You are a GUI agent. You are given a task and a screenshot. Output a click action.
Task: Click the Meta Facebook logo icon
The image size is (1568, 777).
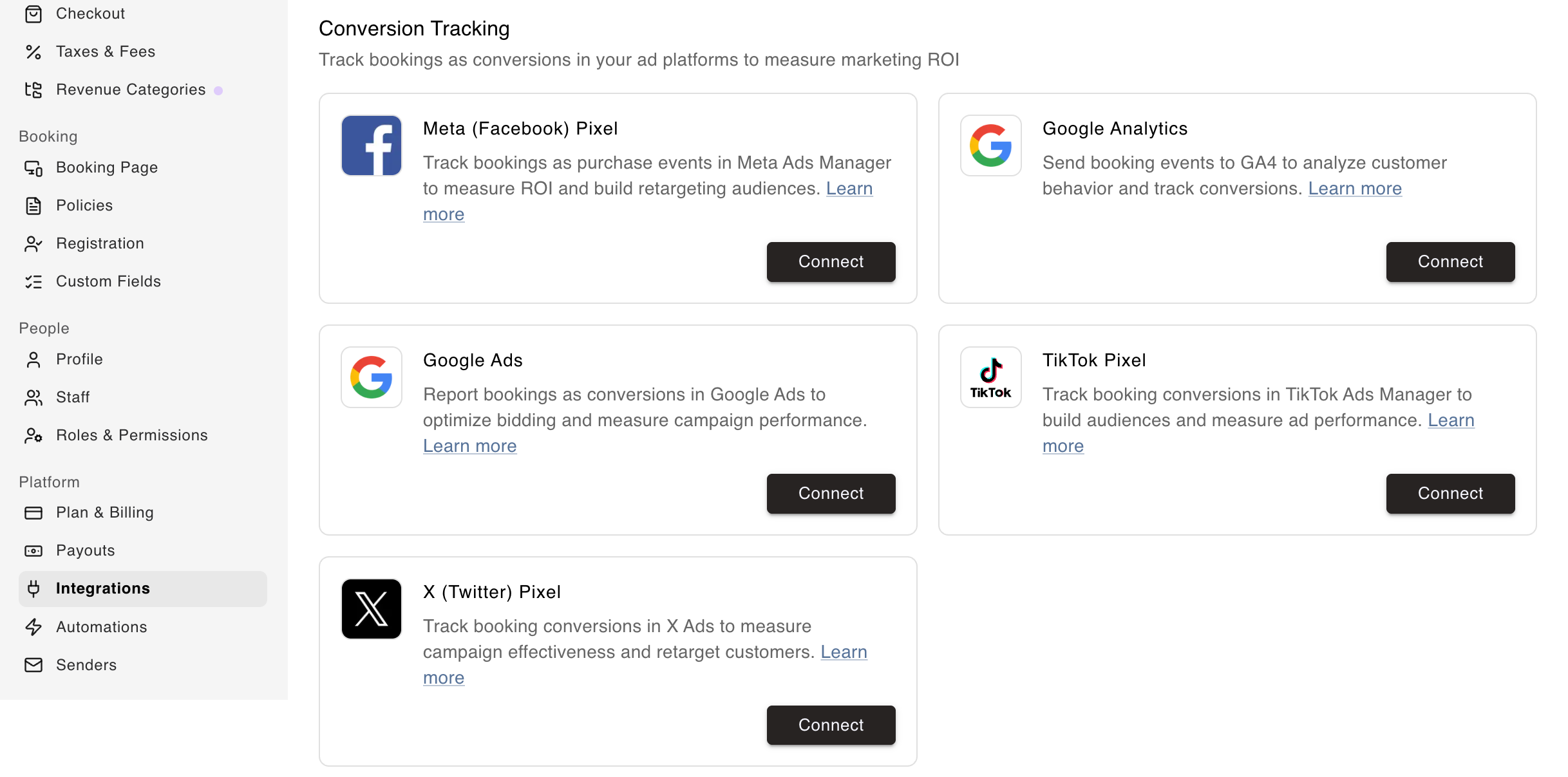372,145
